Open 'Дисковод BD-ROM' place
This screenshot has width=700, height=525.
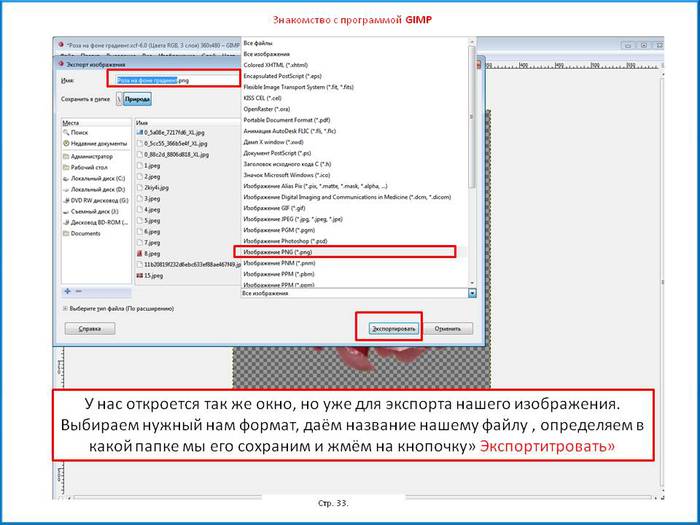tap(96, 222)
